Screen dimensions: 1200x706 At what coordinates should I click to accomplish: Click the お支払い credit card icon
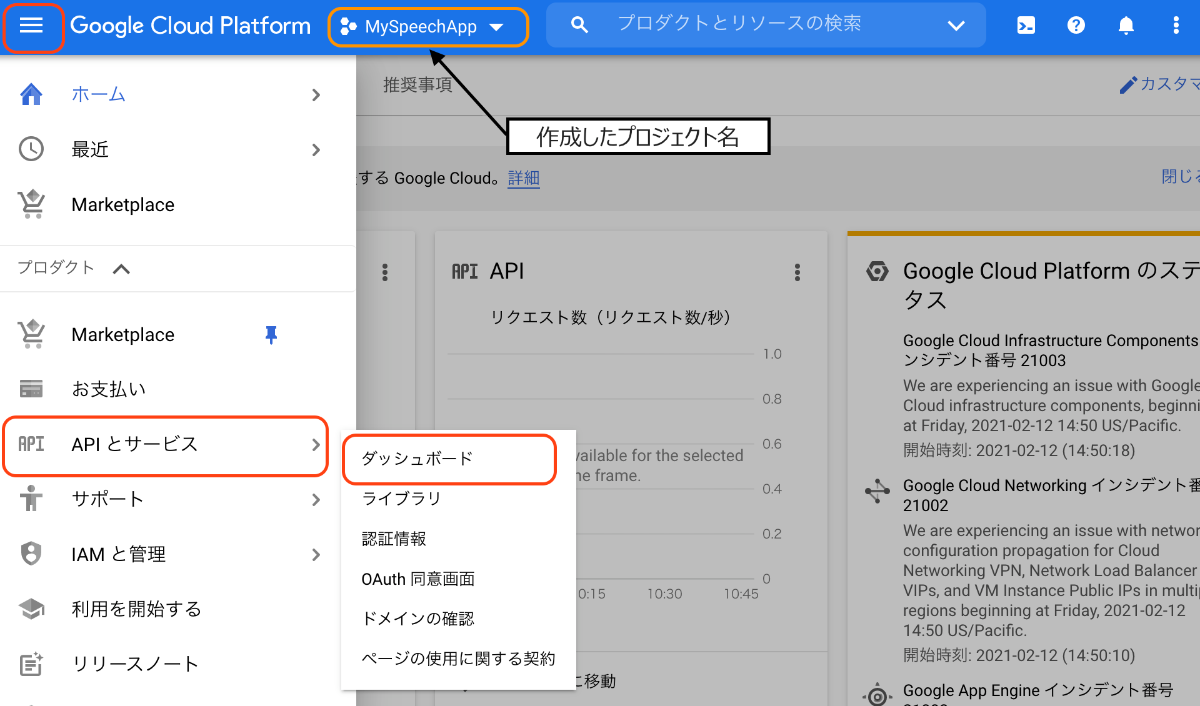coord(32,389)
